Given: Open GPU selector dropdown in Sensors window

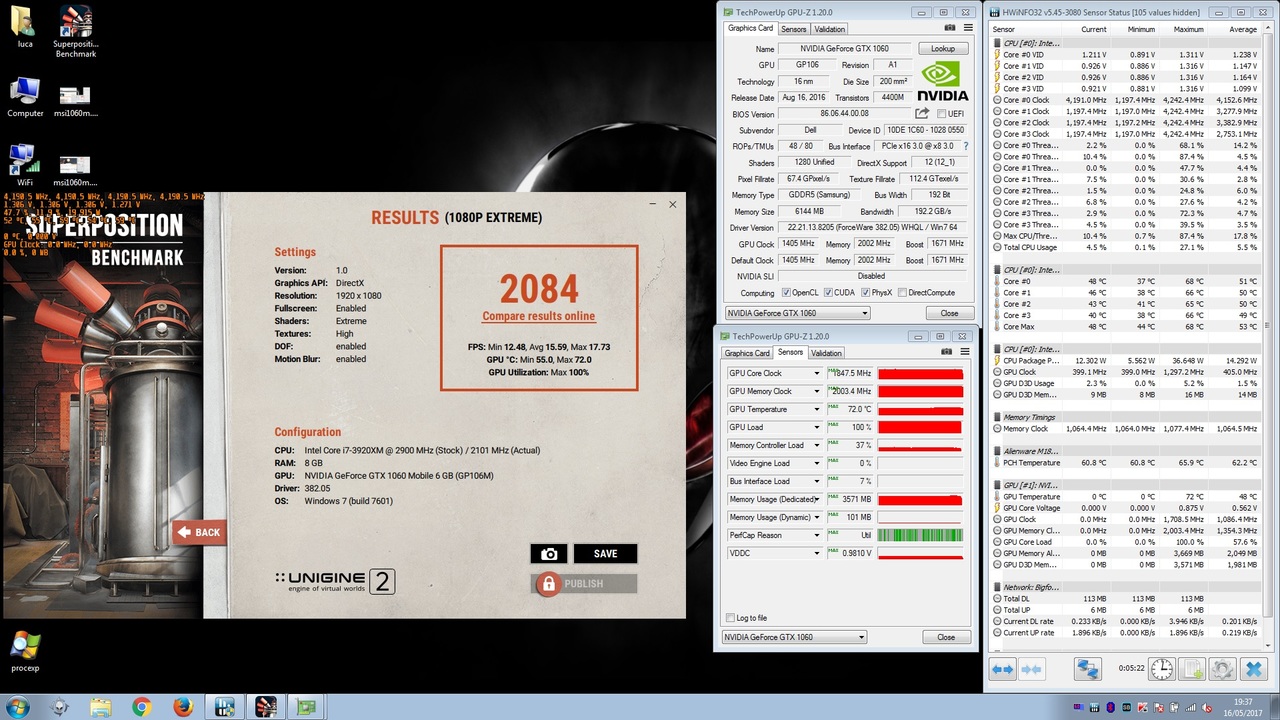Looking at the screenshot, I should pyautogui.click(x=794, y=637).
